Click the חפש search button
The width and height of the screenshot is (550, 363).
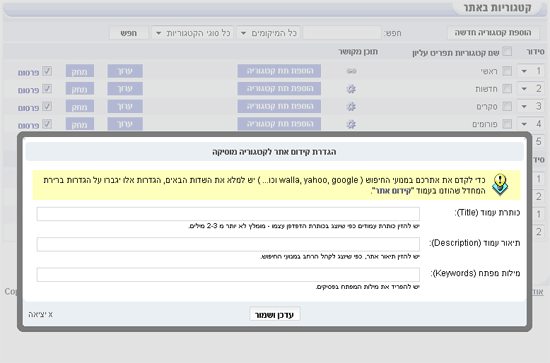click(129, 33)
